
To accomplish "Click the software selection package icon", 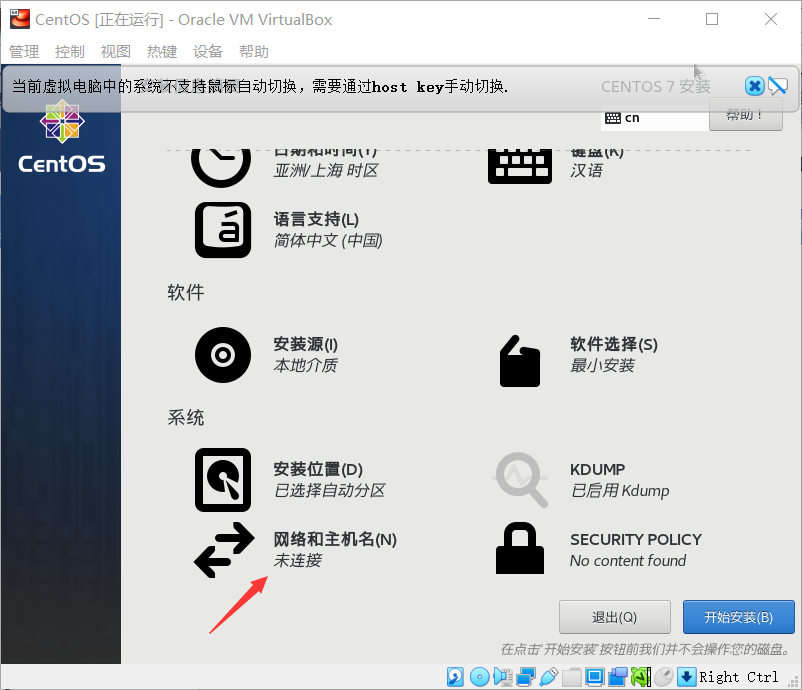I will (x=520, y=361).
